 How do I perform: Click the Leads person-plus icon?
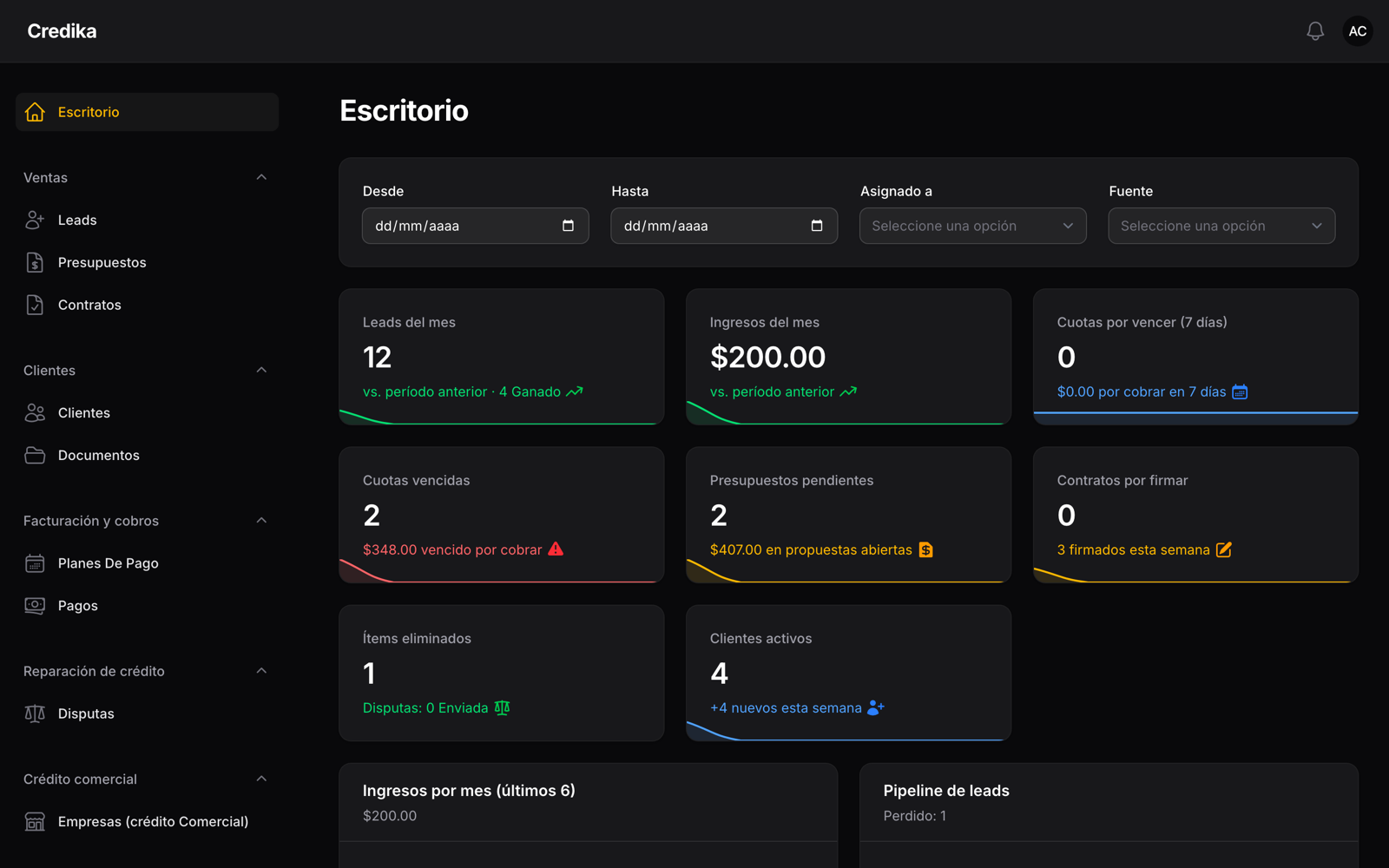click(x=35, y=220)
